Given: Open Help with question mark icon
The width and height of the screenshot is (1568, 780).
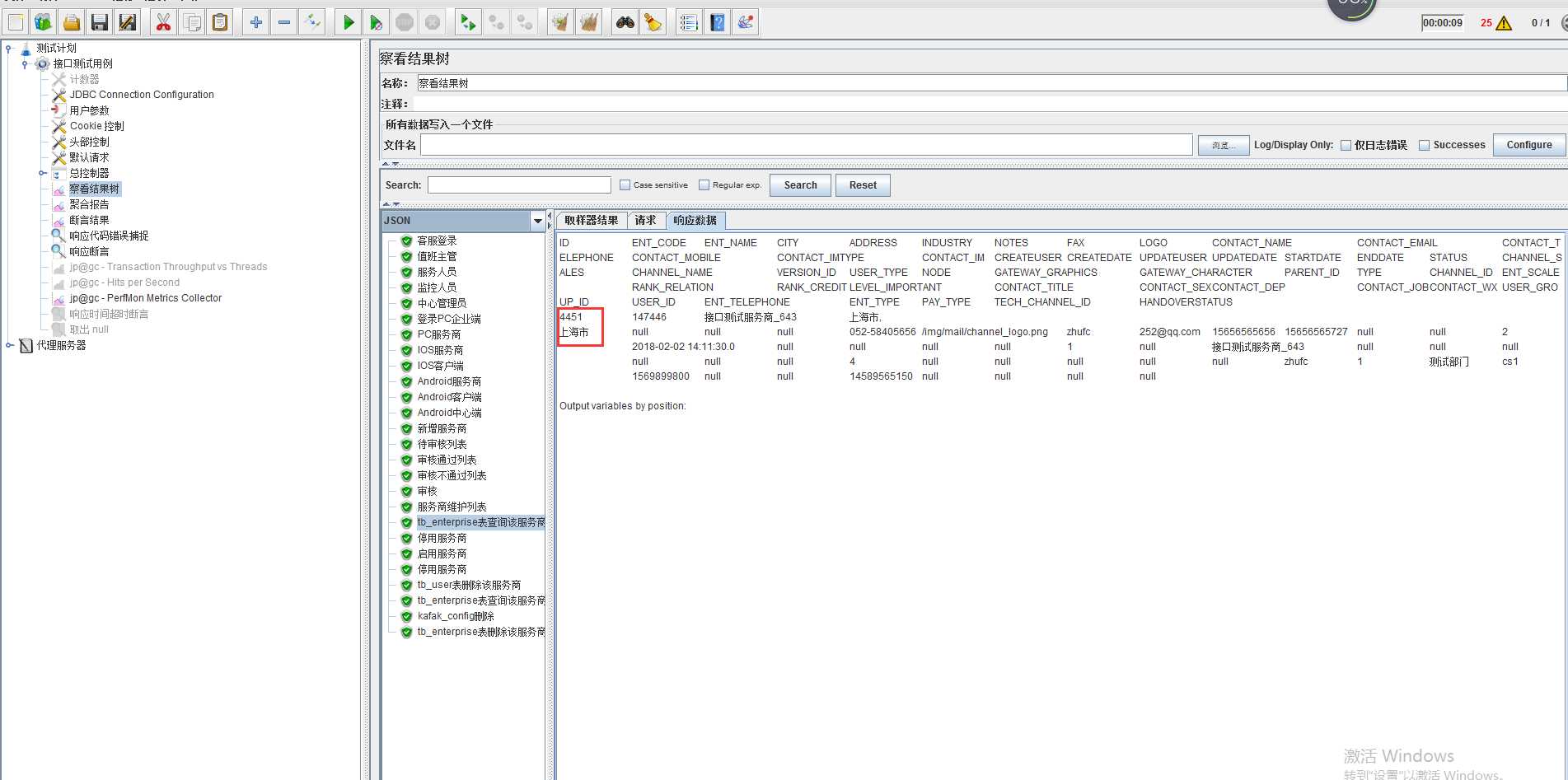Looking at the screenshot, I should point(718,22).
